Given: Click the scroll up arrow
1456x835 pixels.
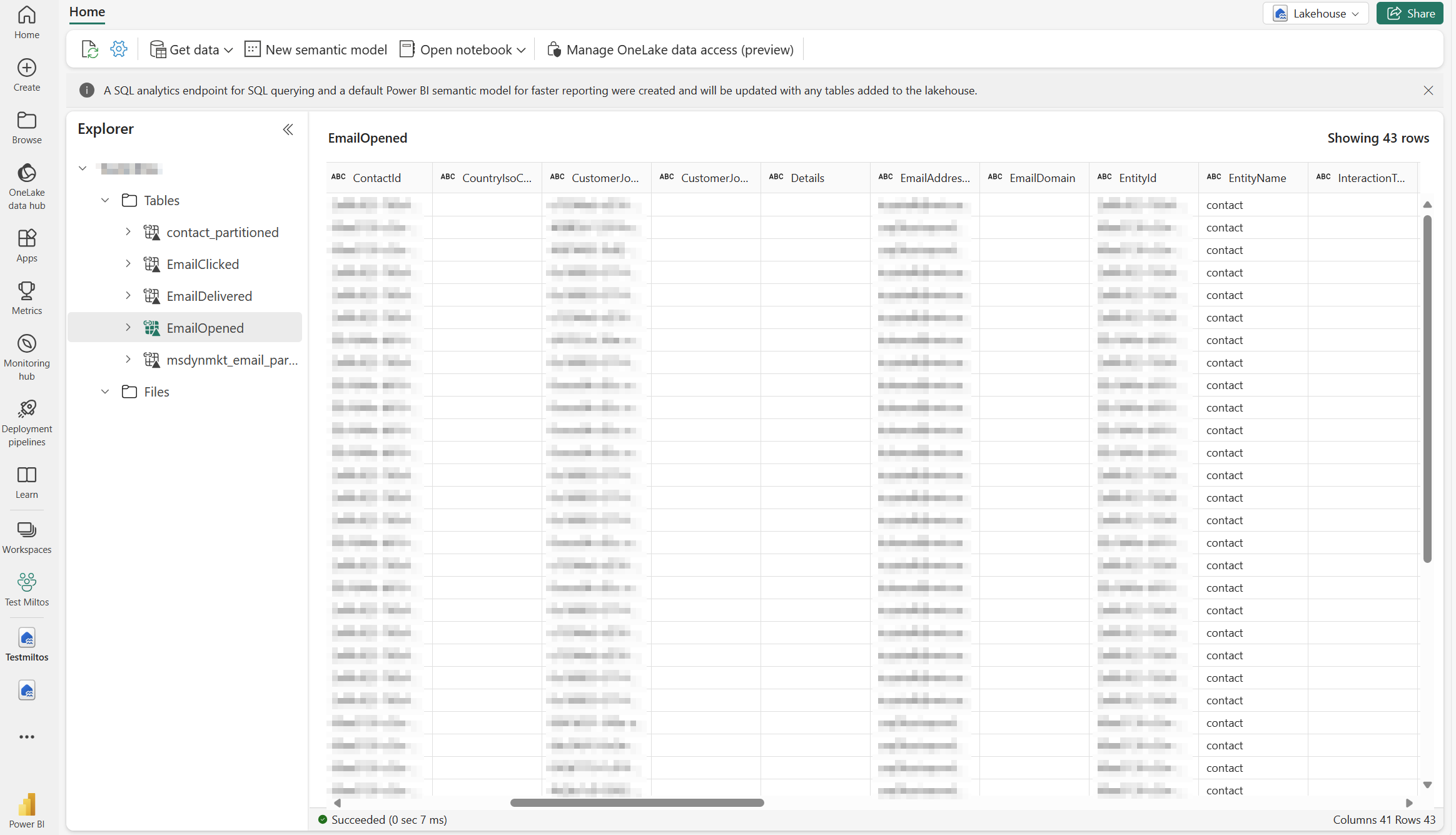Looking at the screenshot, I should [x=1427, y=205].
